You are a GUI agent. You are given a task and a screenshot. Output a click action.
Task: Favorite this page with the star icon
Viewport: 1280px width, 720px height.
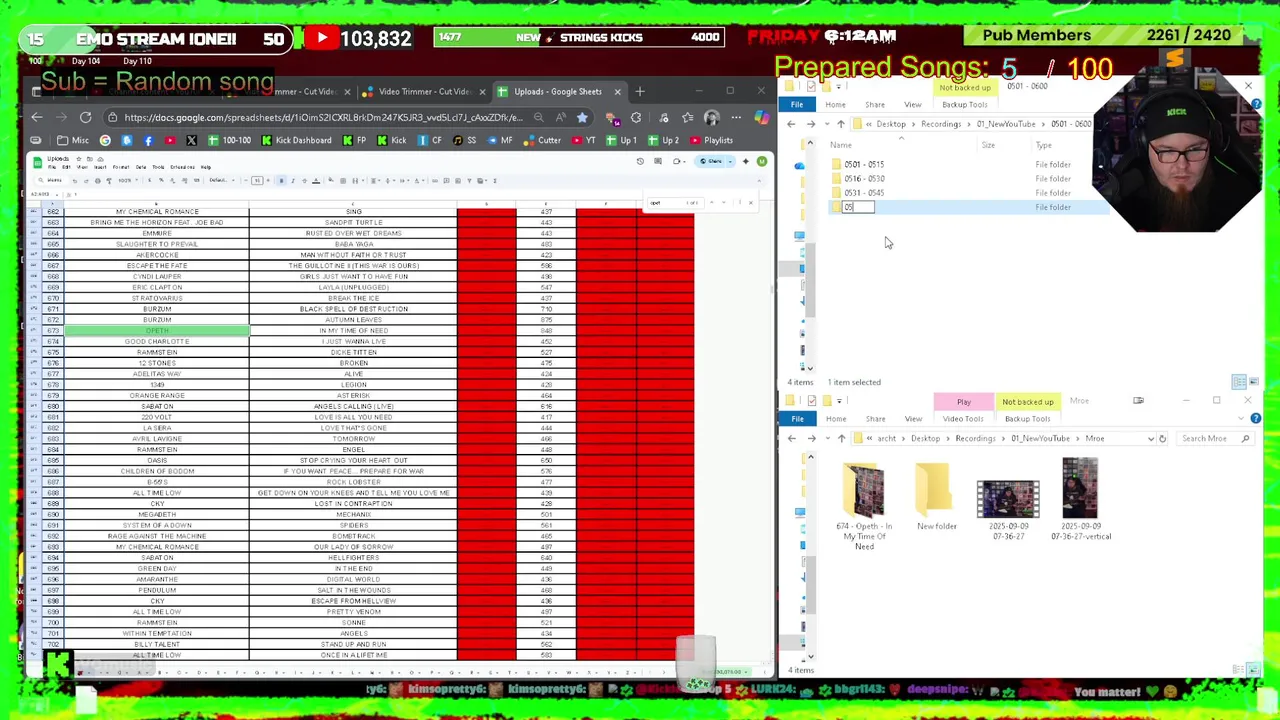coord(583,117)
